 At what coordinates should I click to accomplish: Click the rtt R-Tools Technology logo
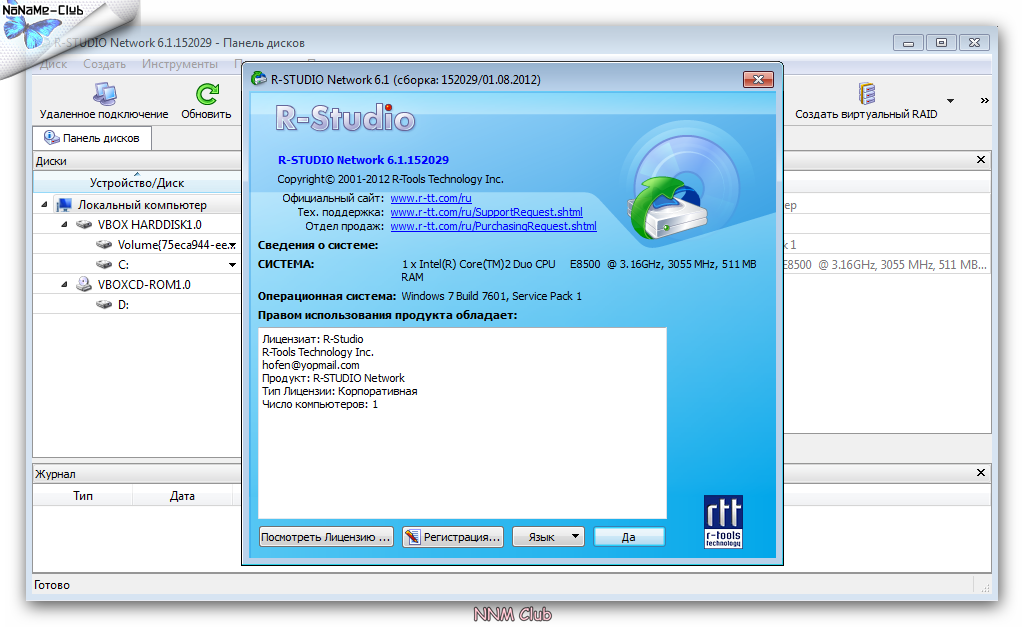click(x=723, y=521)
